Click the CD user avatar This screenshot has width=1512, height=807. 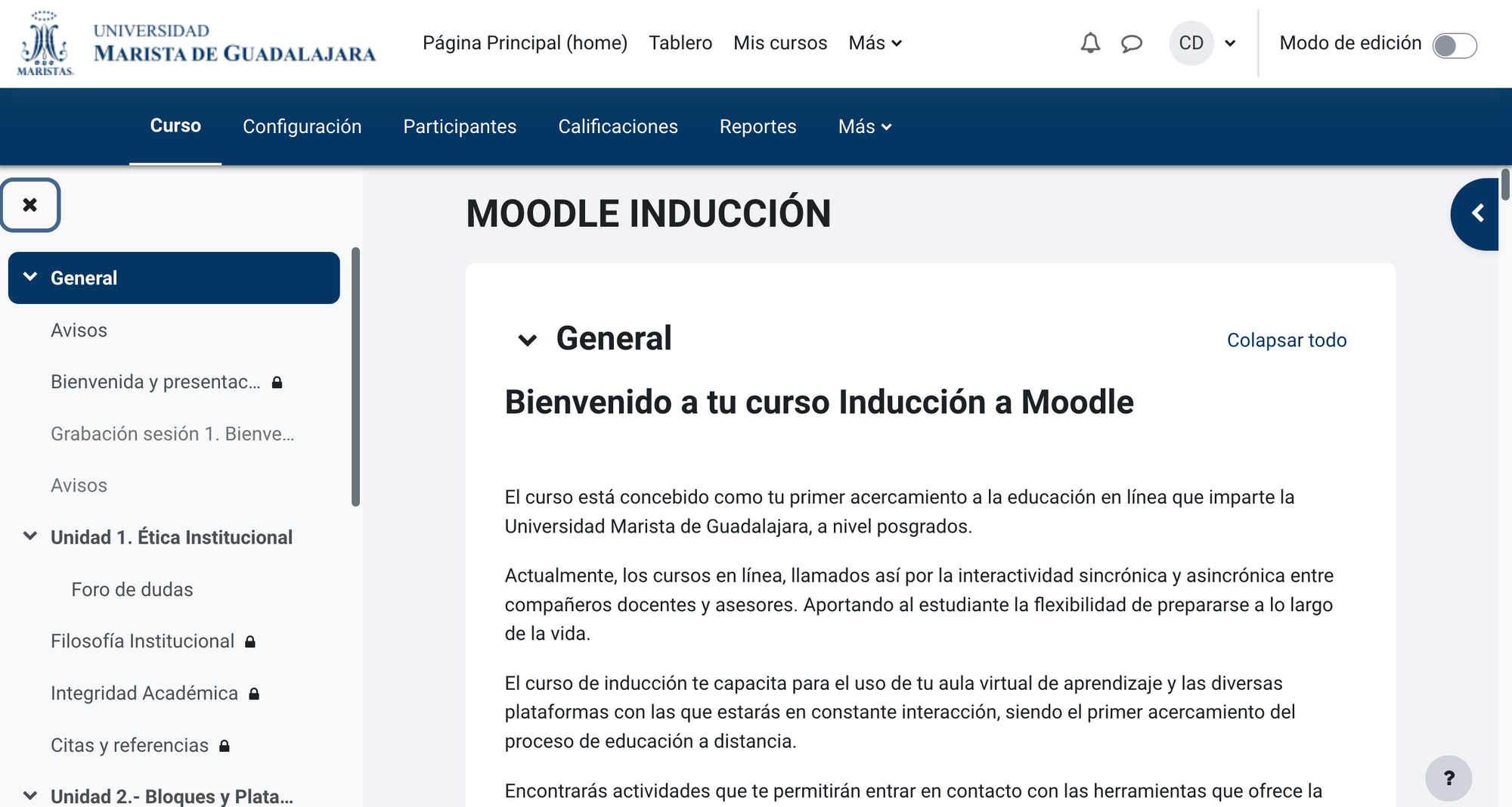[x=1191, y=43]
